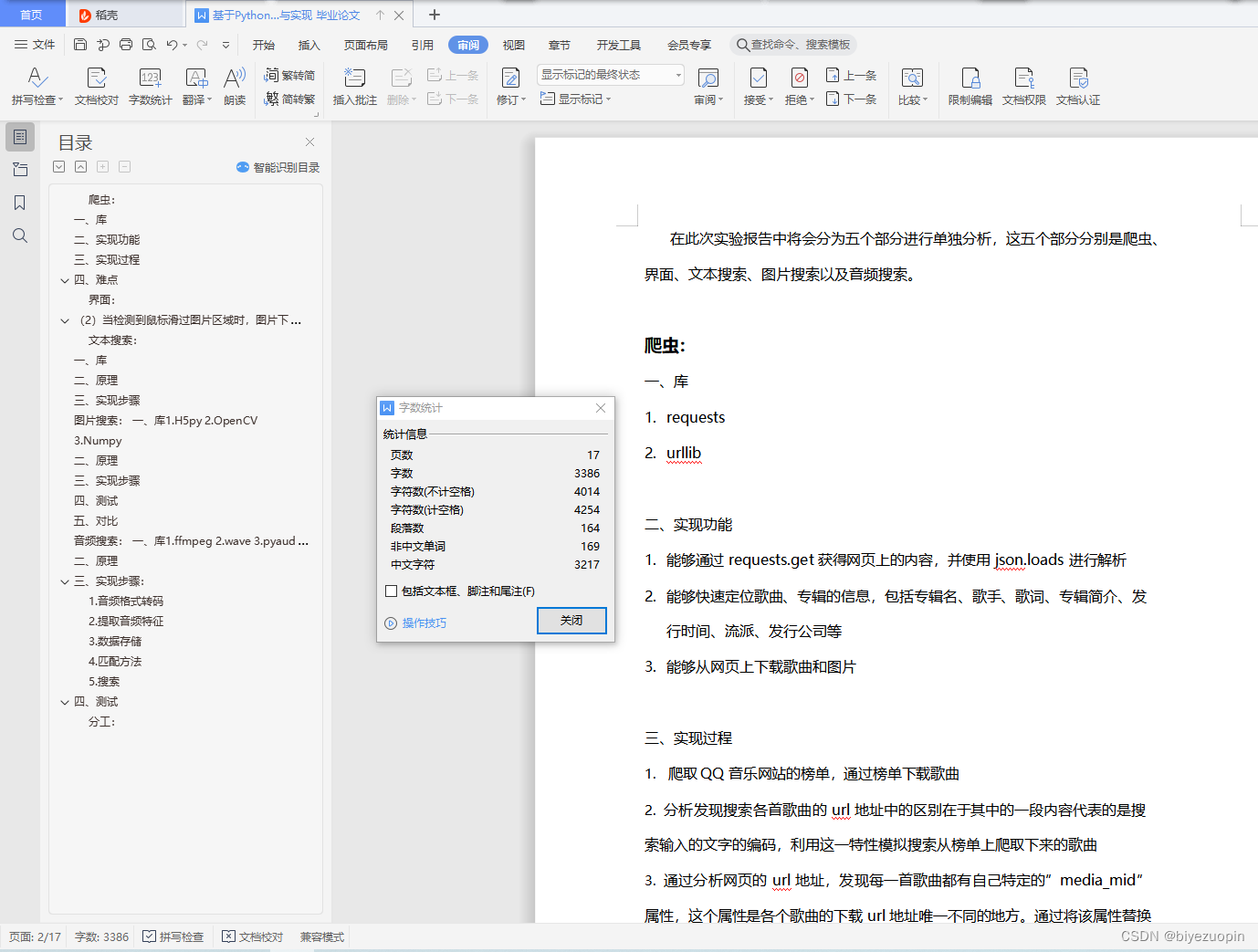
Task: Click the 智能识别目录 smart outline link
Action: [x=278, y=167]
